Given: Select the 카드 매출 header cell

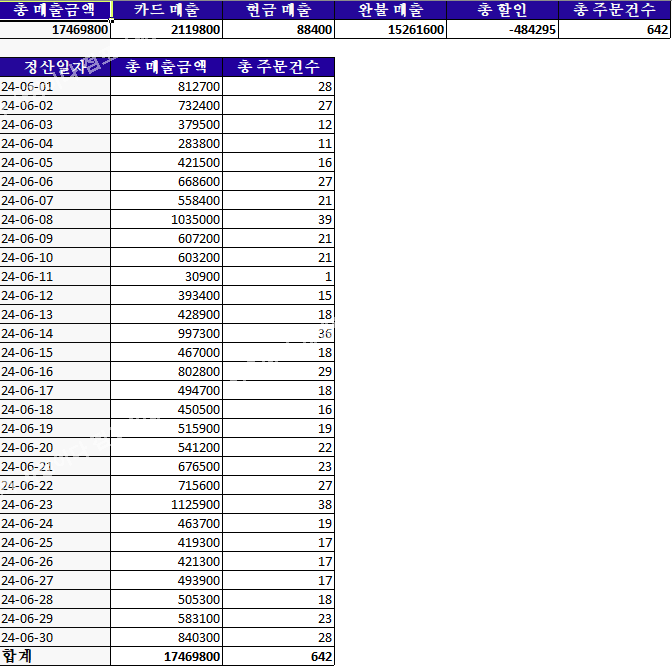Looking at the screenshot, I should (167, 10).
